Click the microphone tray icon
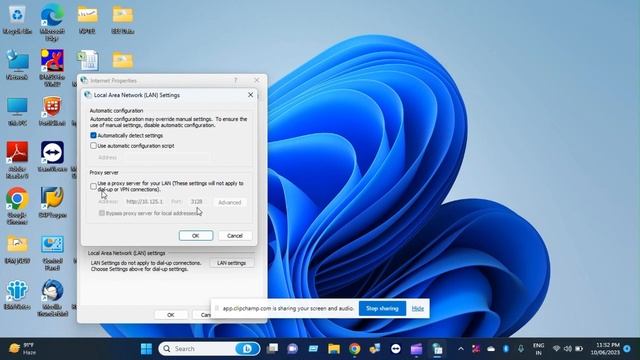Screen dimensions: 640x360 [521, 349]
